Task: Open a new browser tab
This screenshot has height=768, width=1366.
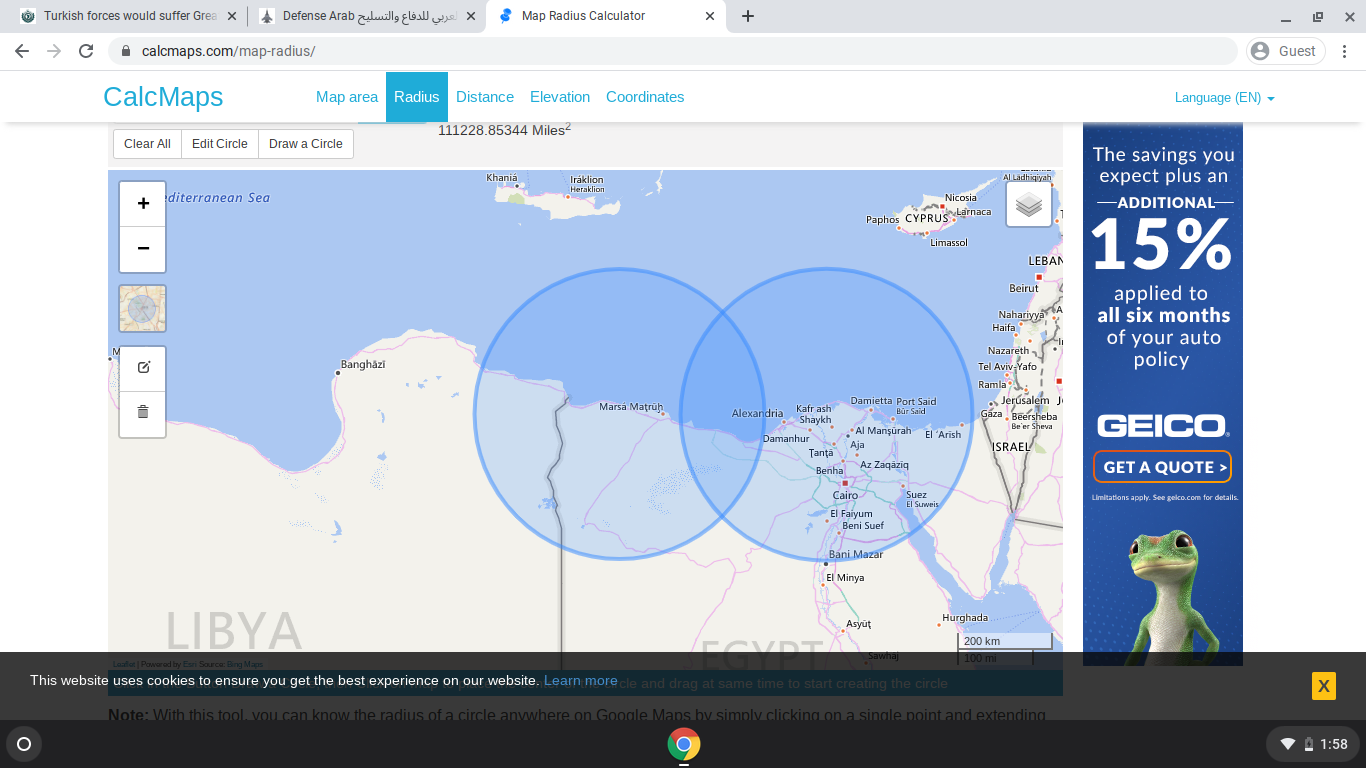Action: [748, 16]
